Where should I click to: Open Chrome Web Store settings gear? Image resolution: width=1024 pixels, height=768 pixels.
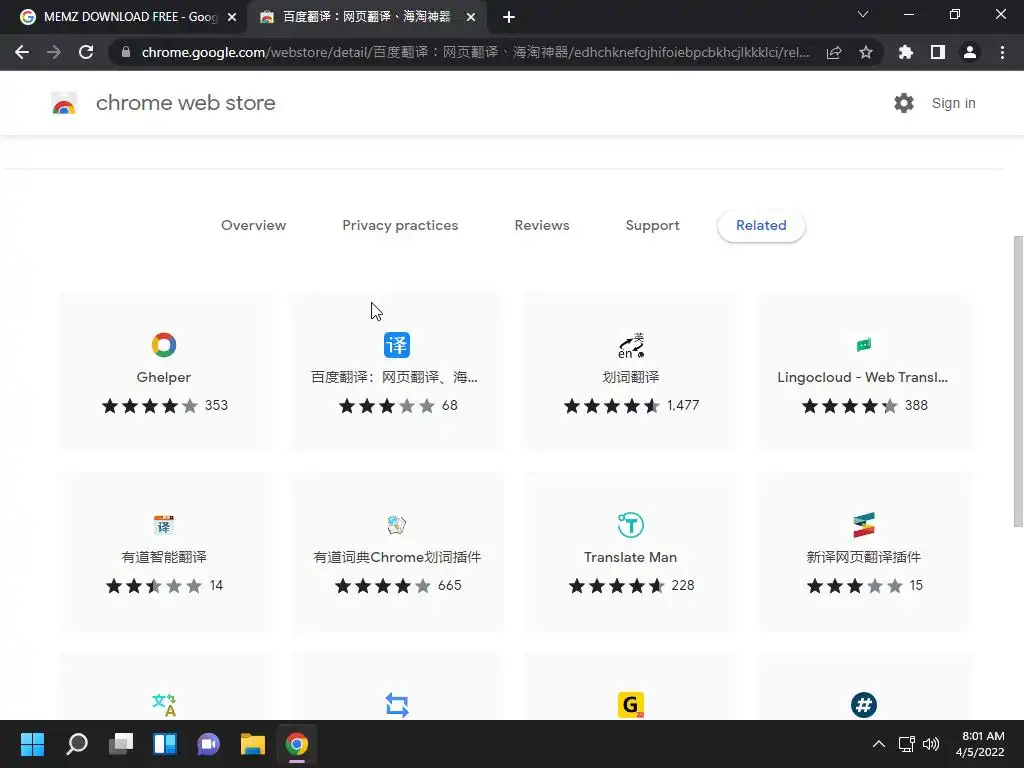904,103
